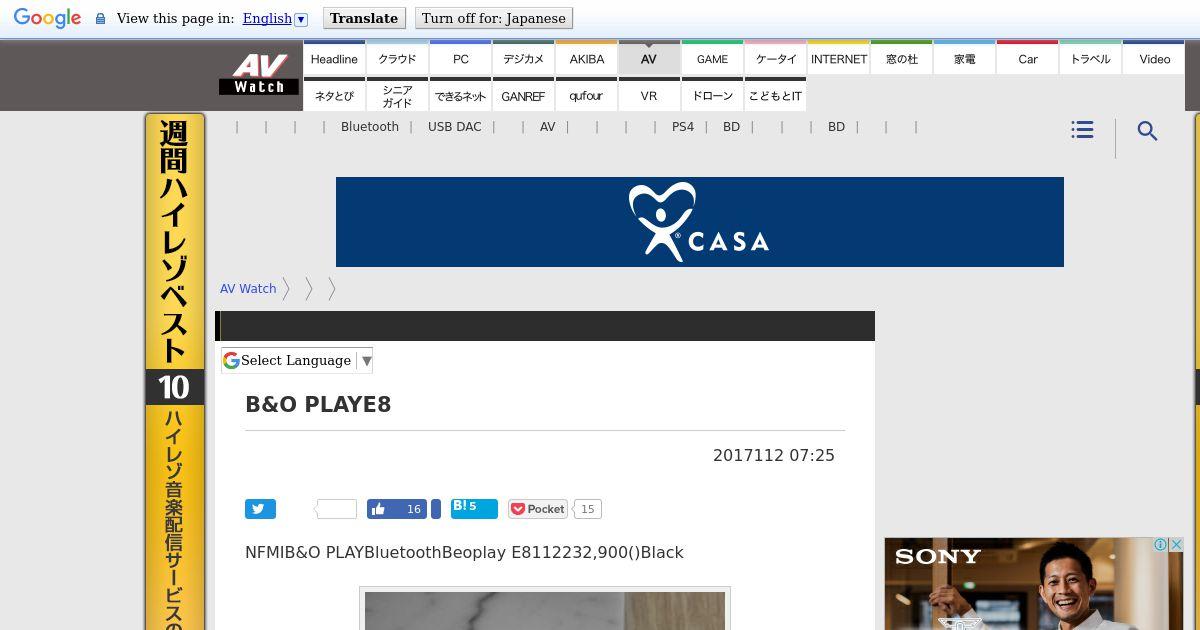Open the Car tab
The image size is (1200, 630).
pos(1028,58)
